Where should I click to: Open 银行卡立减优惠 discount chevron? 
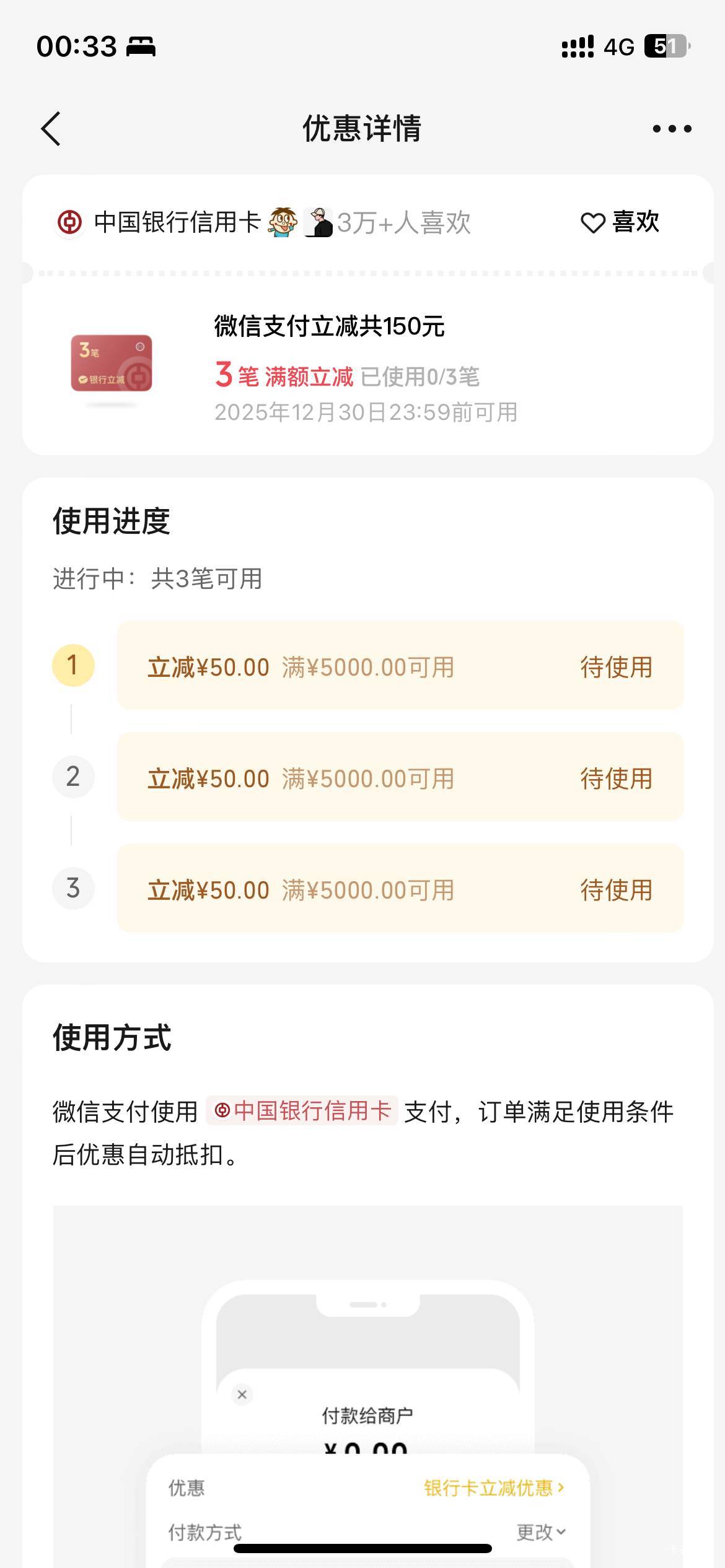click(x=494, y=1487)
